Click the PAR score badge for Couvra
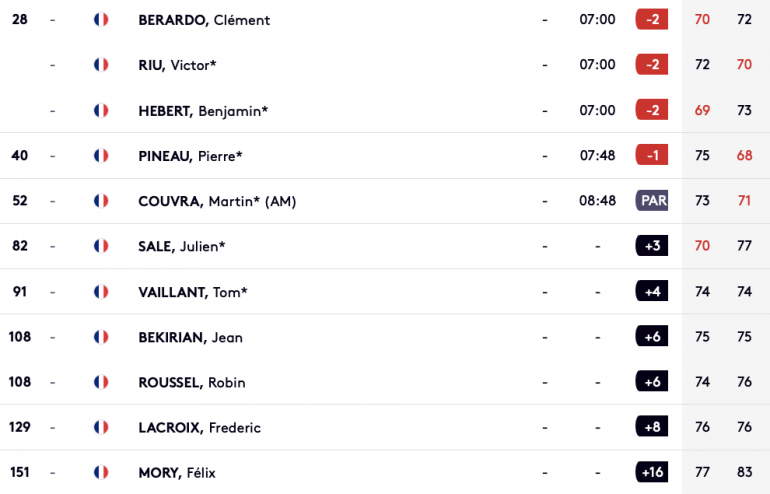This screenshot has height=494, width=770. point(652,200)
